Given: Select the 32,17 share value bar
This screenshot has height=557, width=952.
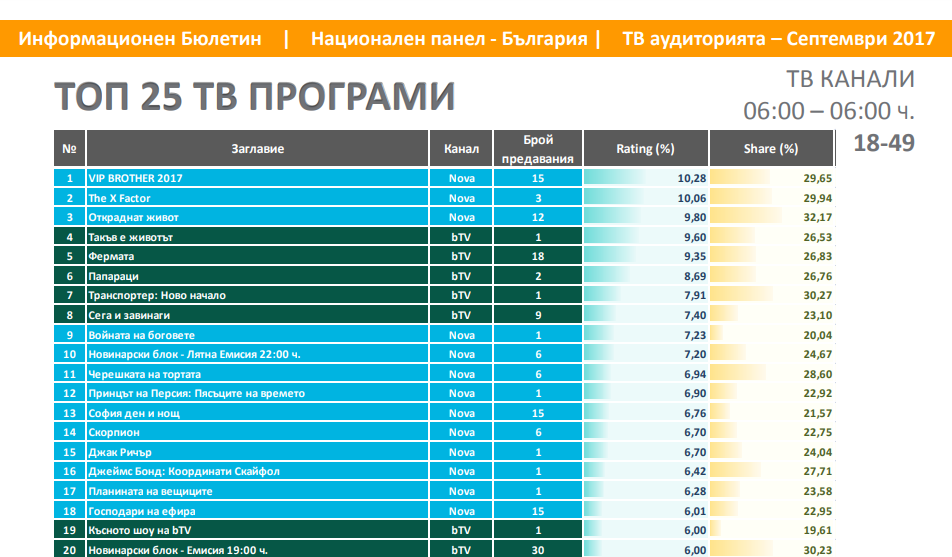Looking at the screenshot, I should [x=771, y=217].
